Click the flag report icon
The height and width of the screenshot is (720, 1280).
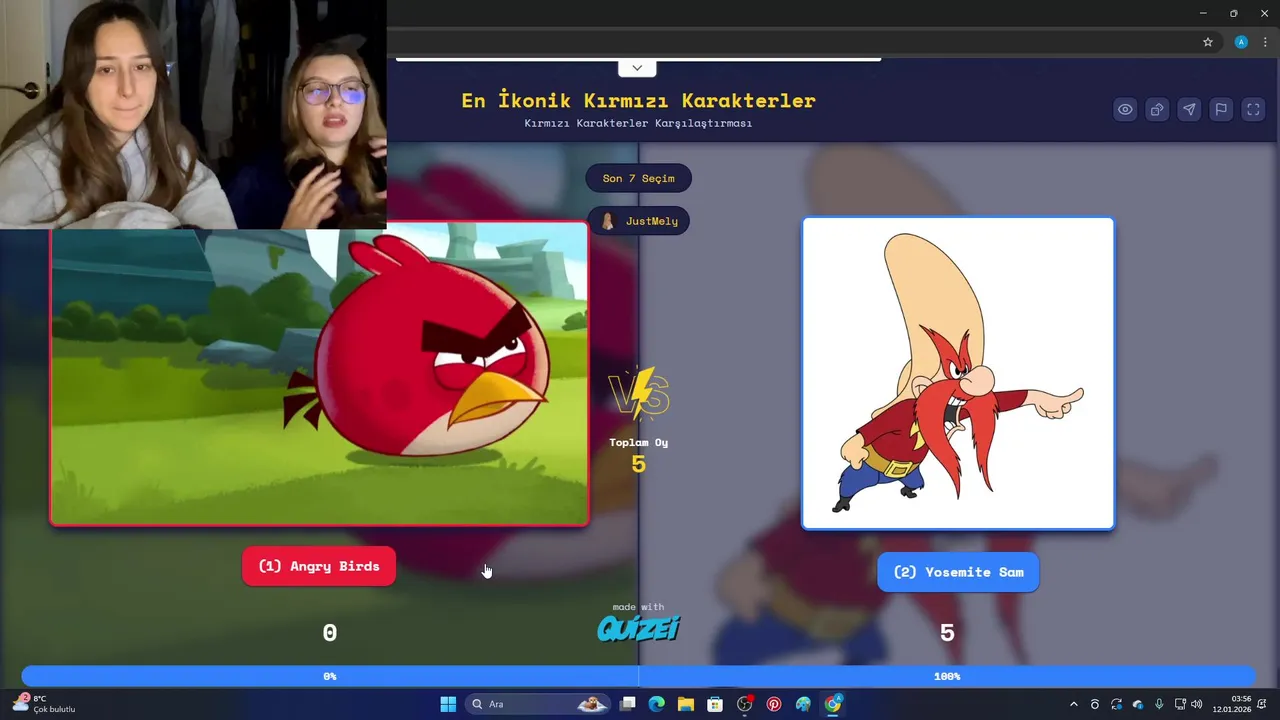tap(1221, 109)
